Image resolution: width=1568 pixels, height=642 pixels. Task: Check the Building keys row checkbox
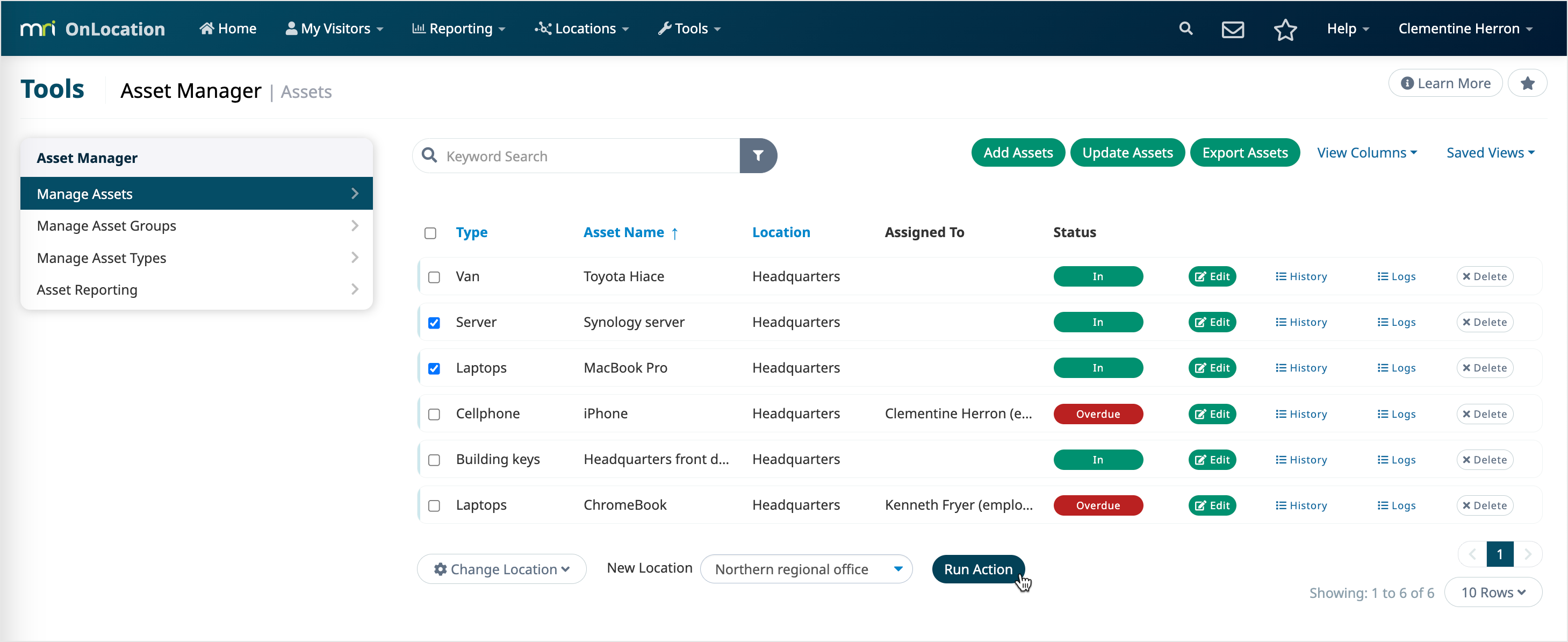pos(434,460)
